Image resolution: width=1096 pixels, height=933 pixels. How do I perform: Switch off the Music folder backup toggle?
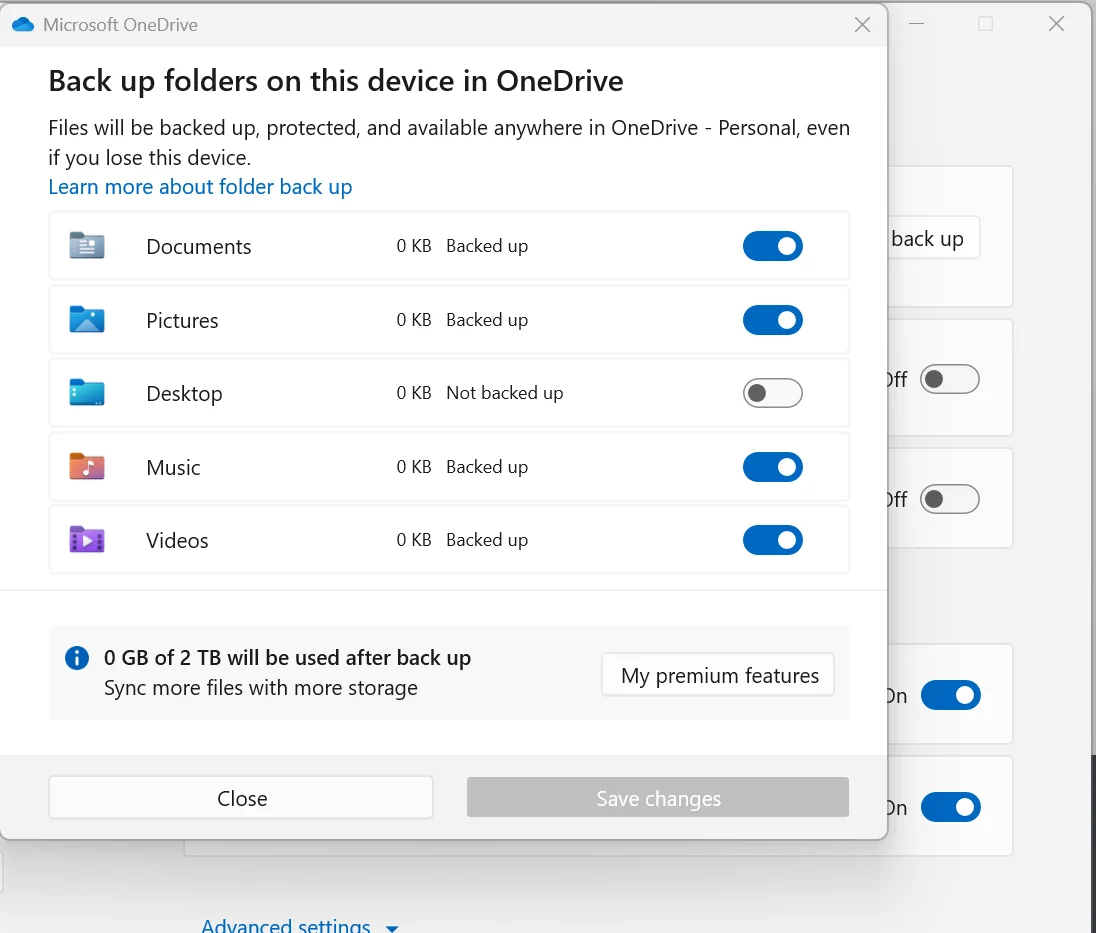point(772,467)
